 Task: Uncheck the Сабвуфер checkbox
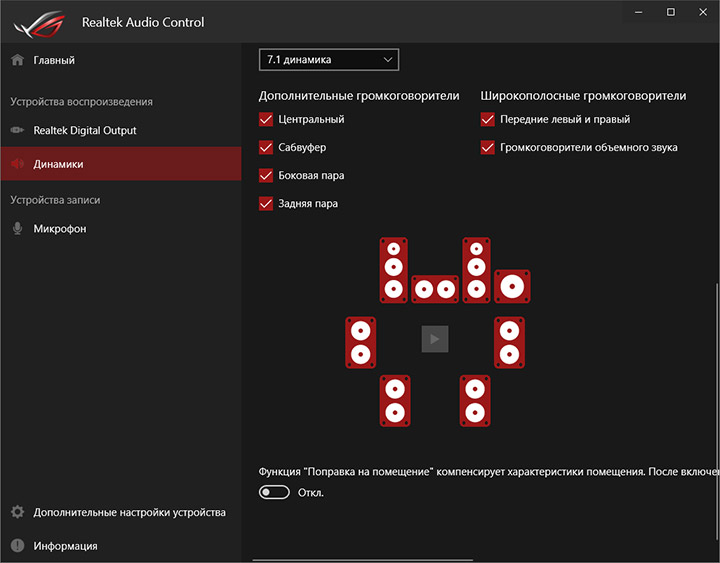(x=266, y=148)
